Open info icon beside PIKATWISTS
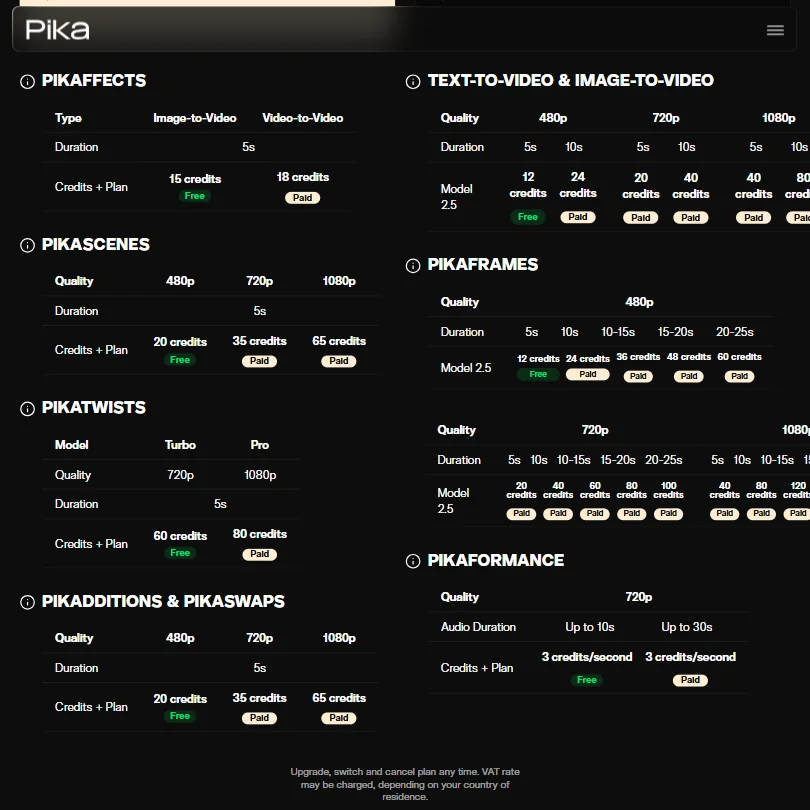This screenshot has height=810, width=810. (x=27, y=409)
